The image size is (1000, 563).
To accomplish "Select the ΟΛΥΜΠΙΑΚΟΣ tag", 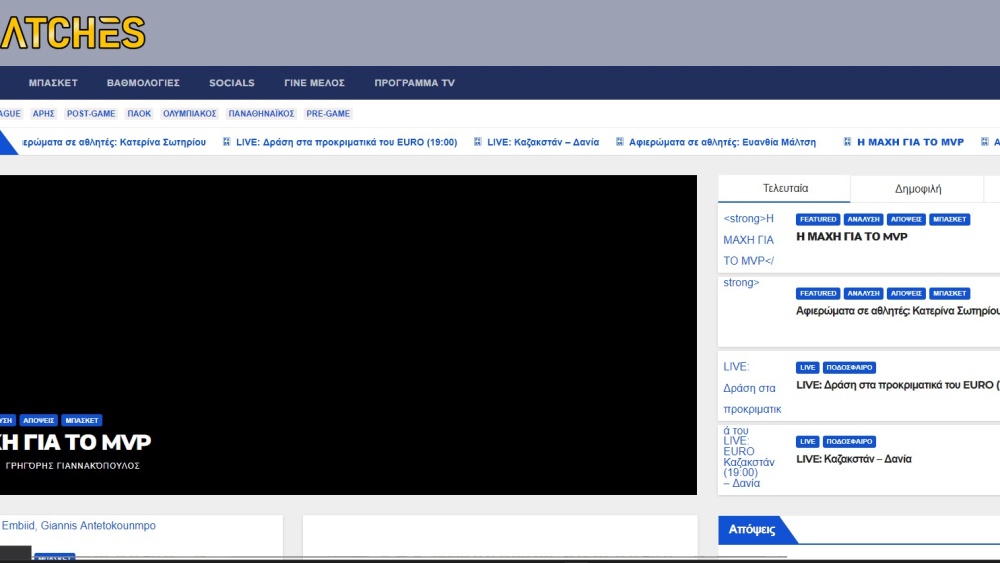I will click(x=190, y=114).
